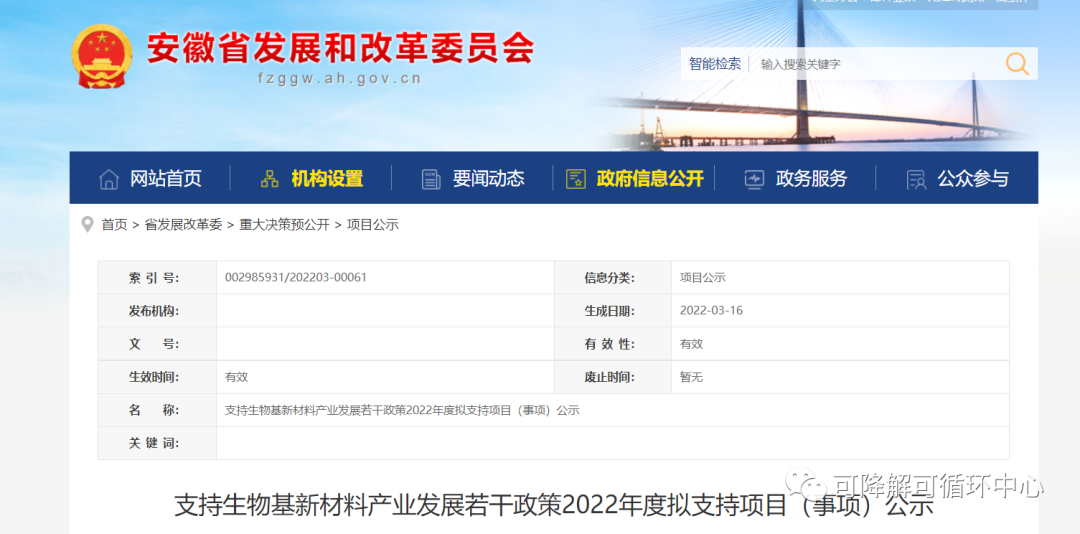Click the fzggw.ah.gov.cn address text
Screen dimensions: 1080x534
340,79
